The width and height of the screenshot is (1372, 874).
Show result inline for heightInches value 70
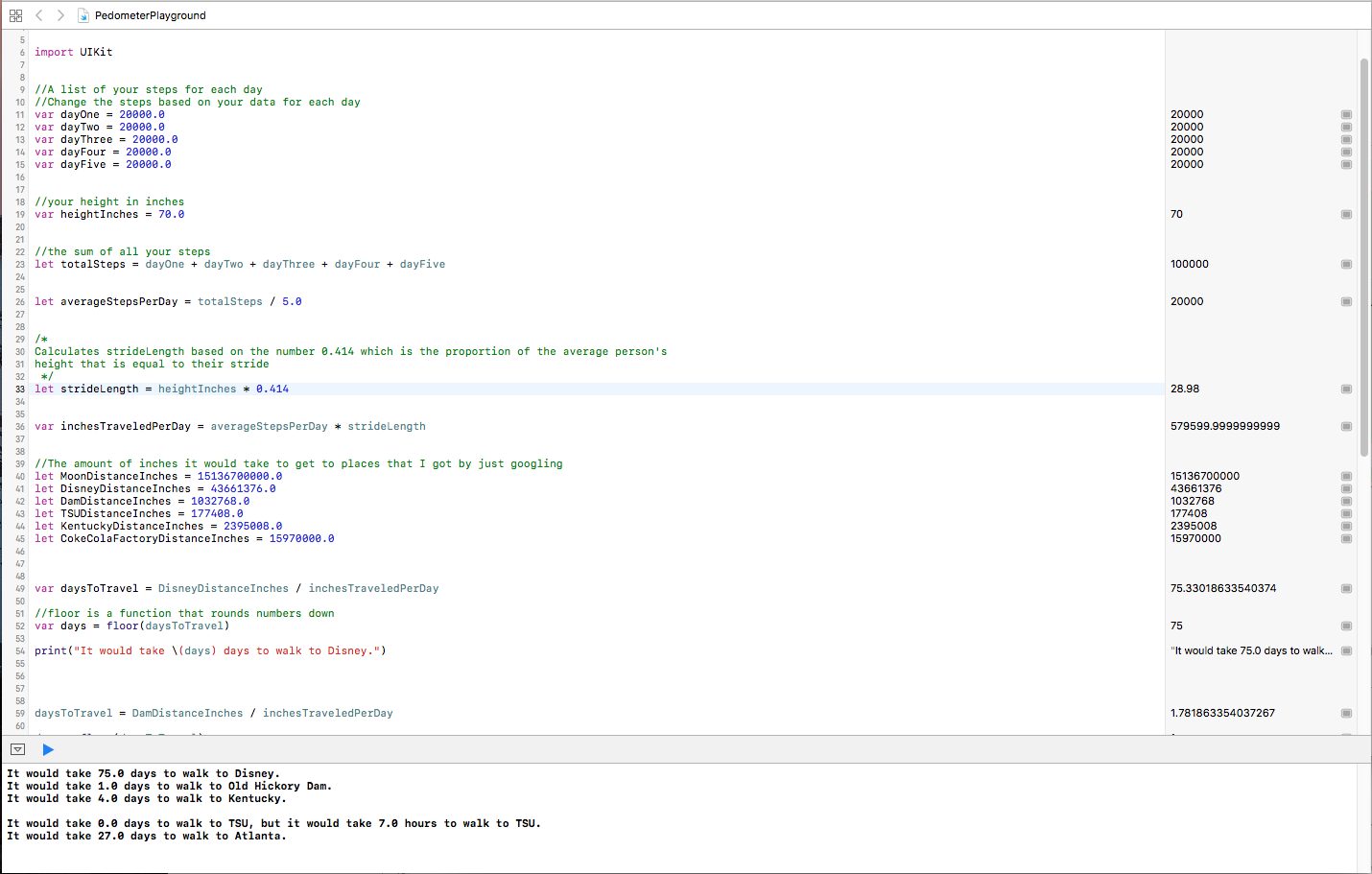[x=1346, y=214]
